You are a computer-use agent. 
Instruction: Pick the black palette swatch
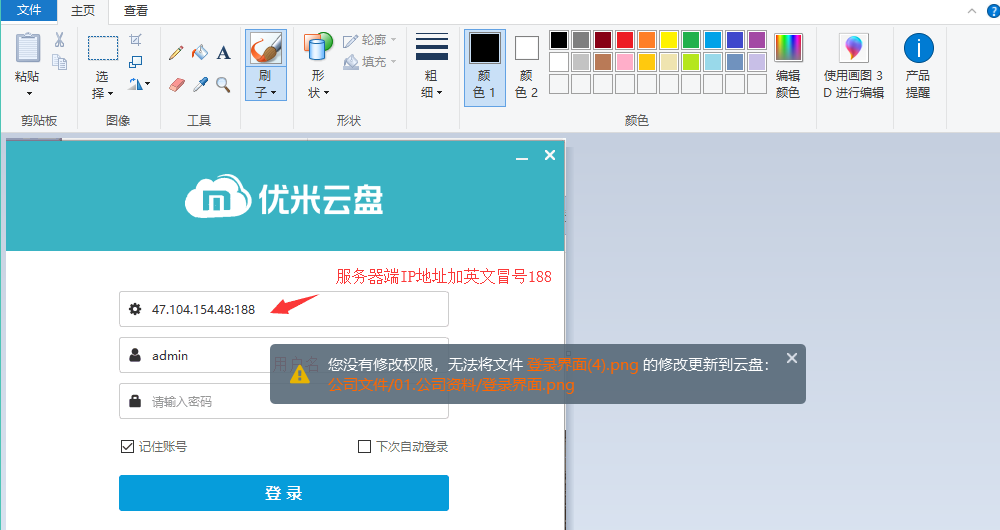tap(559, 40)
